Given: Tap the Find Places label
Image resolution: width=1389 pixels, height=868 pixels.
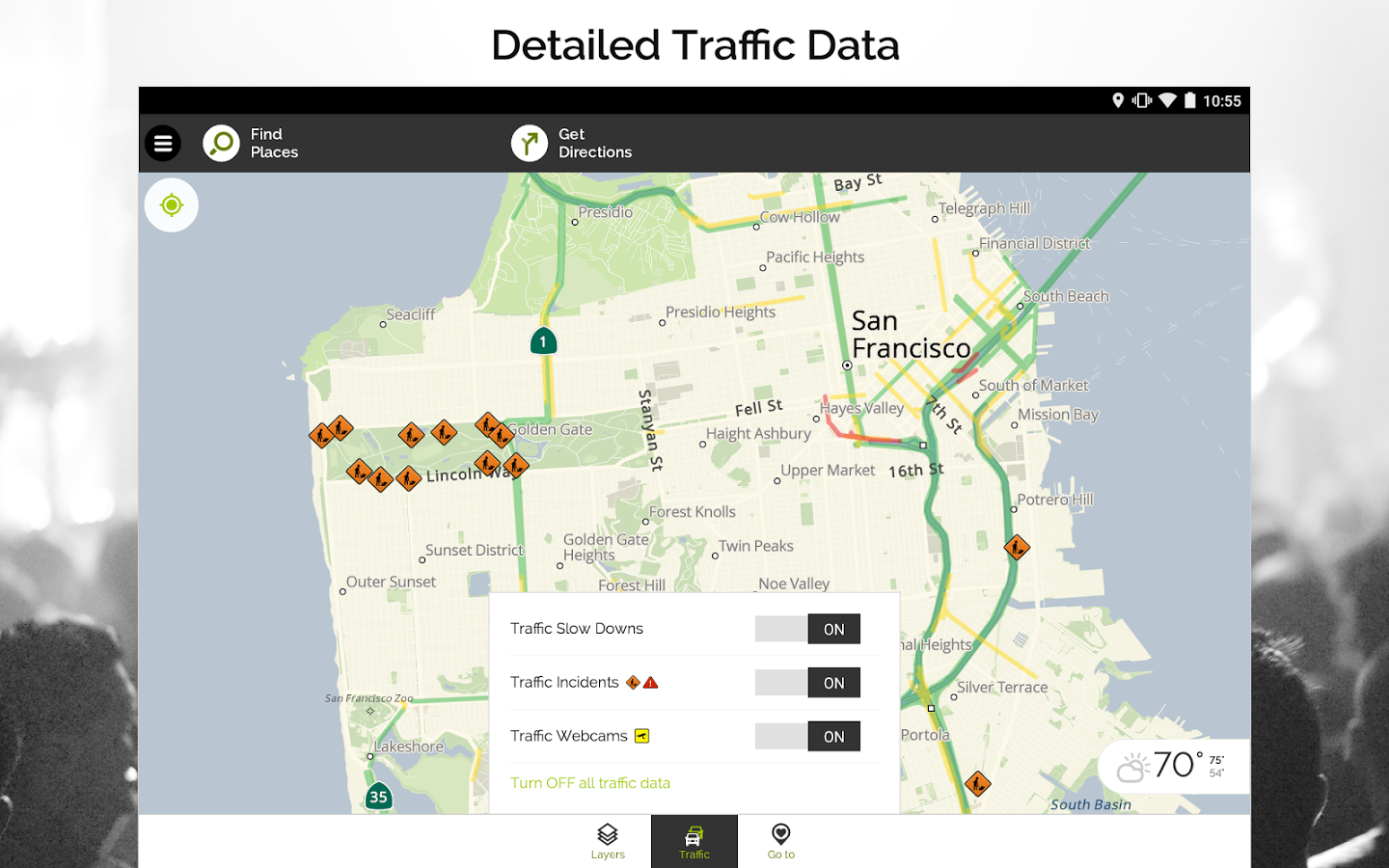Looking at the screenshot, I should [x=274, y=144].
